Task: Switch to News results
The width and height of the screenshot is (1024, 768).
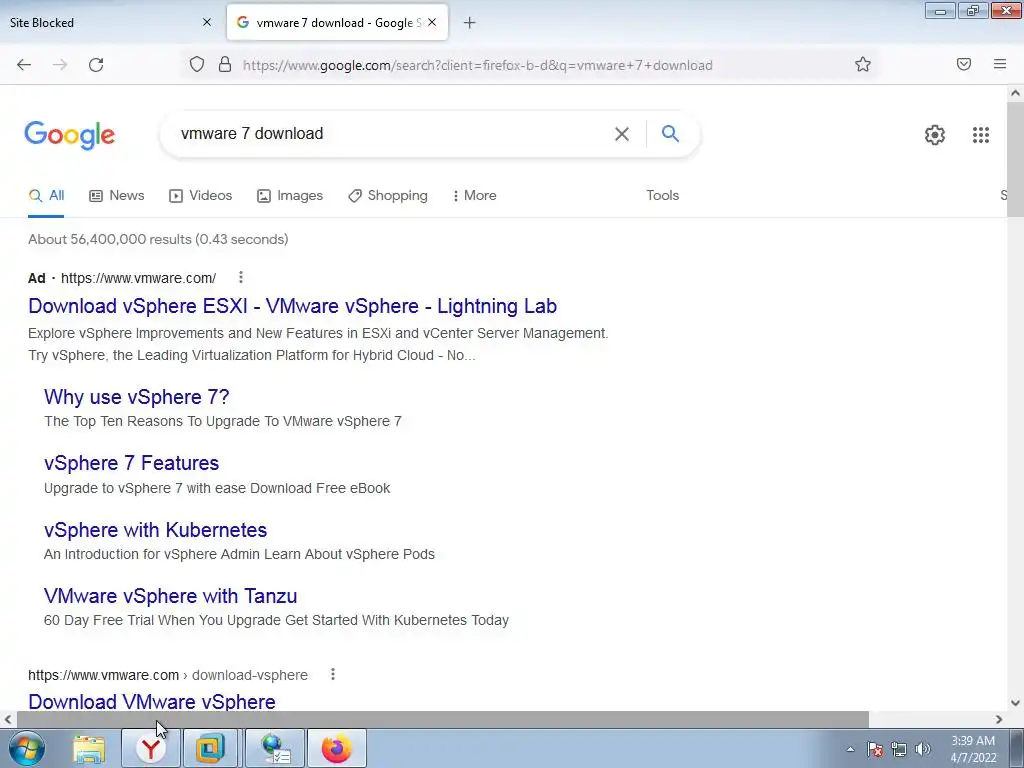Action: click(x=117, y=195)
